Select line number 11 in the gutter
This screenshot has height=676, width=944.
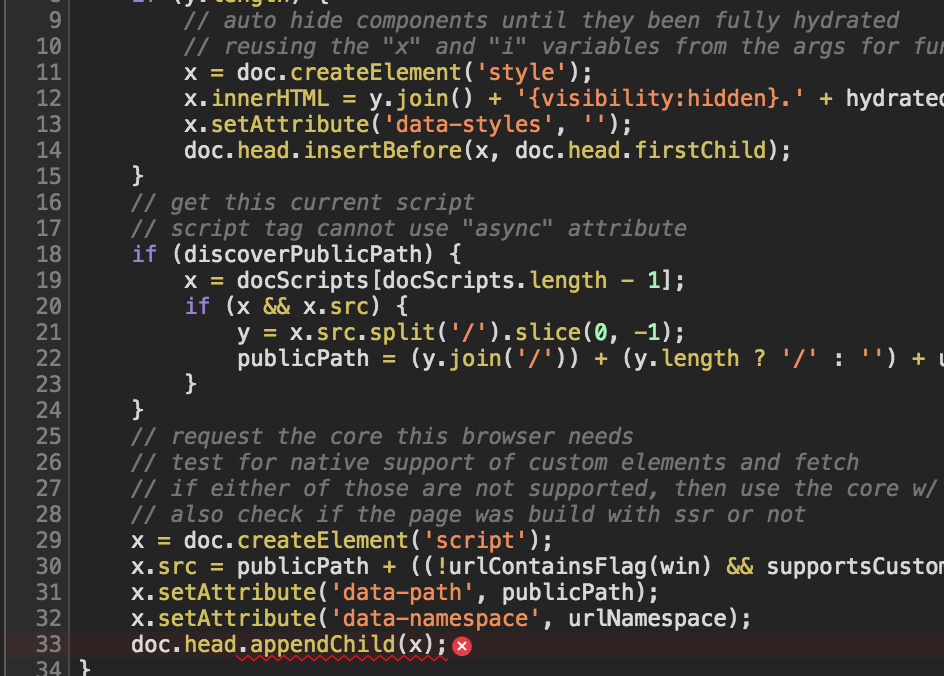click(49, 72)
